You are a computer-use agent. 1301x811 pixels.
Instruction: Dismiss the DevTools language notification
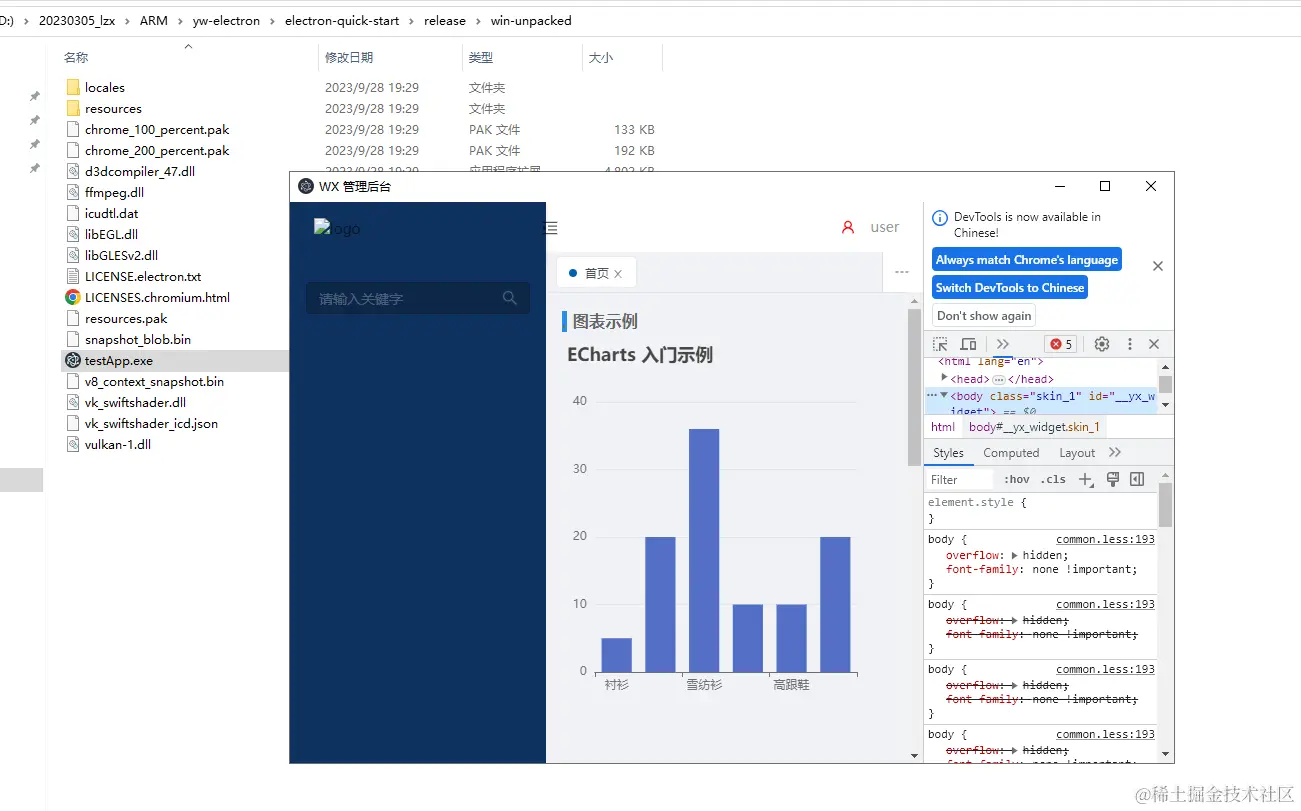1158,266
